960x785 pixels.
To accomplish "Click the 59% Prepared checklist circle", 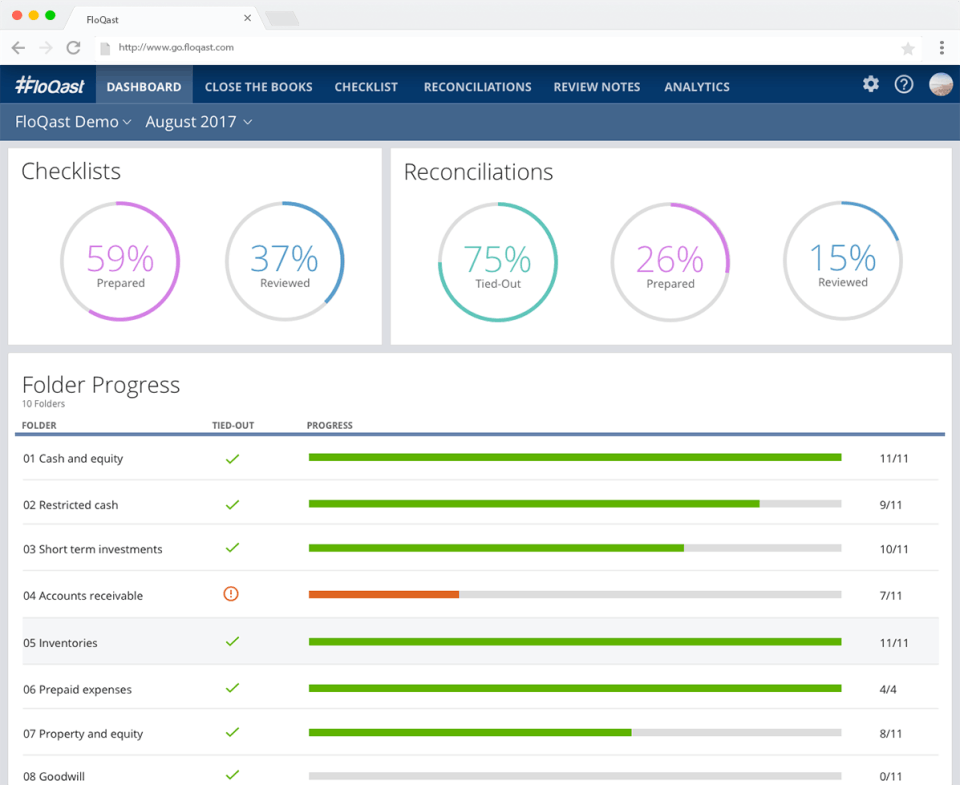I will tap(120, 262).
